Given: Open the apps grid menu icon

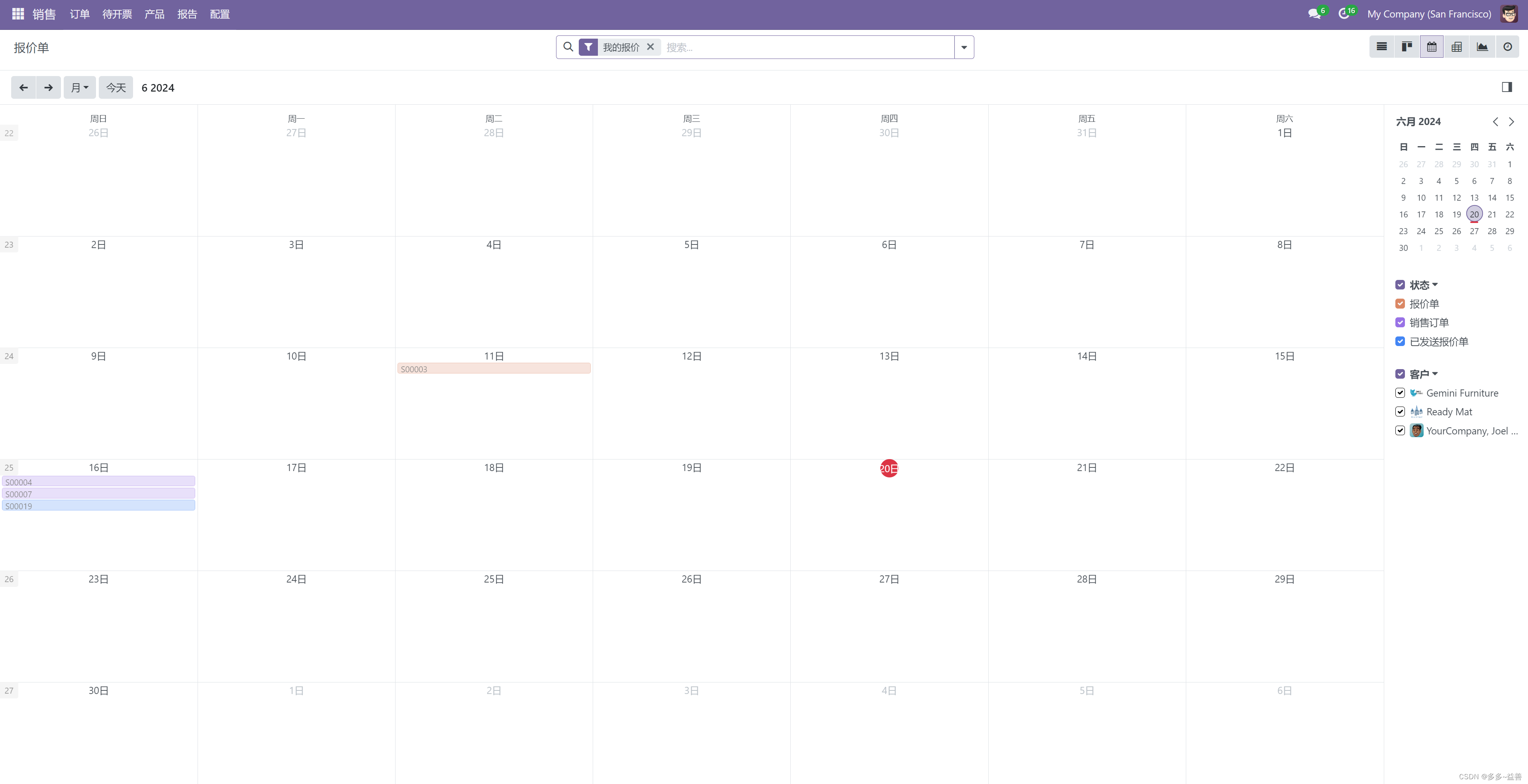Looking at the screenshot, I should click(18, 14).
